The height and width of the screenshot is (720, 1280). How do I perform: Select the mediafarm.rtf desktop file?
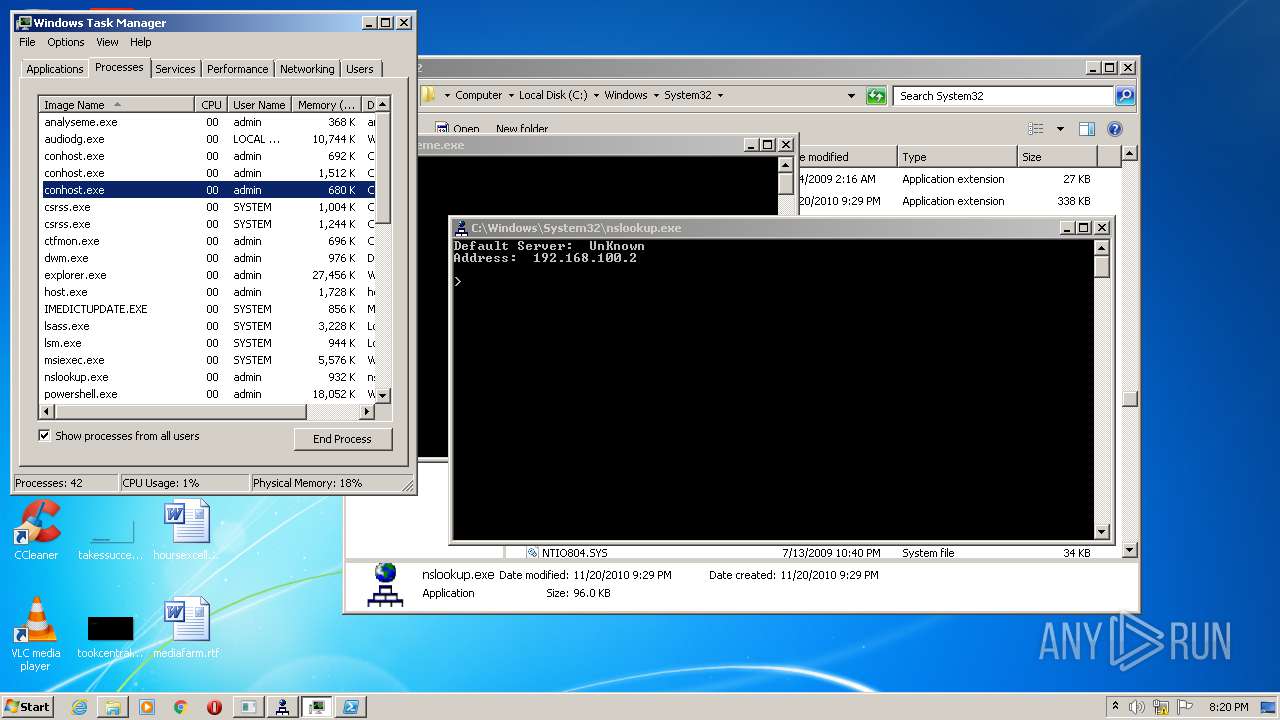186,628
